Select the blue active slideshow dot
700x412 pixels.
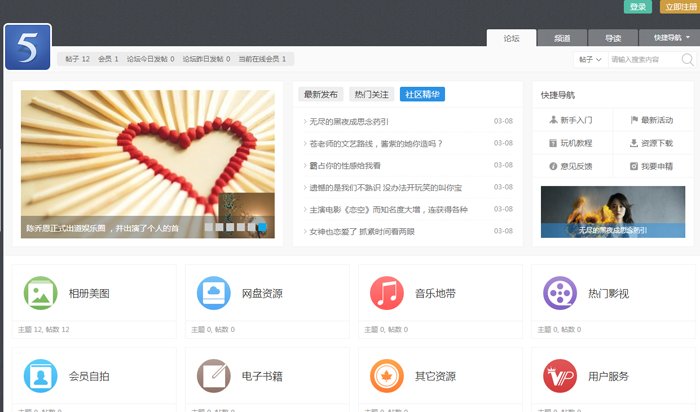(x=262, y=227)
